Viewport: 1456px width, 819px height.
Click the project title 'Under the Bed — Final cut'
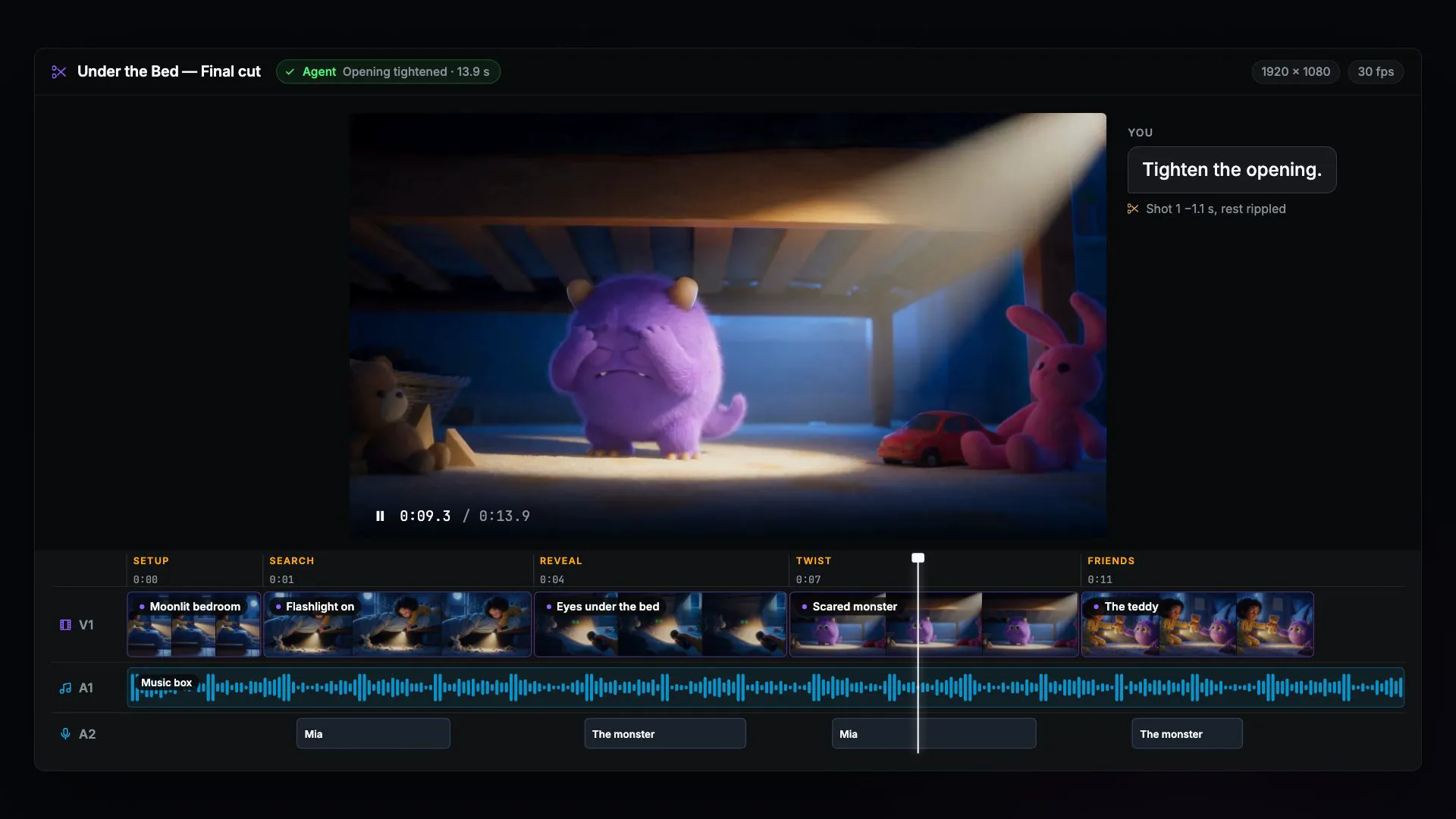click(168, 72)
